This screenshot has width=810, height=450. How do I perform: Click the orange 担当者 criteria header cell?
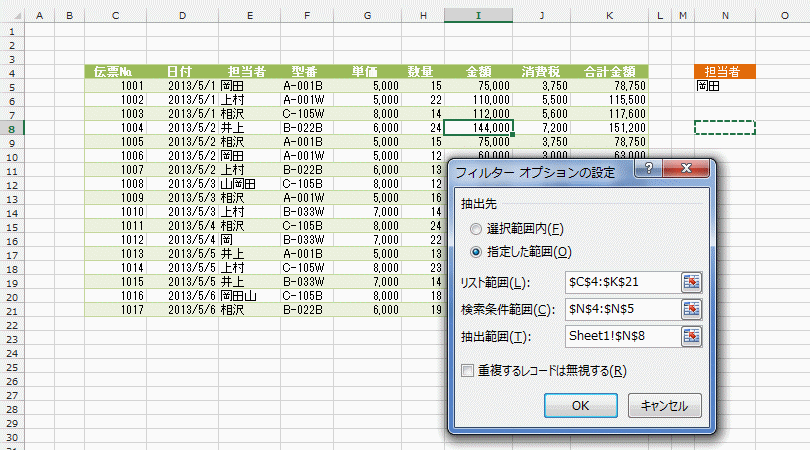(724, 72)
